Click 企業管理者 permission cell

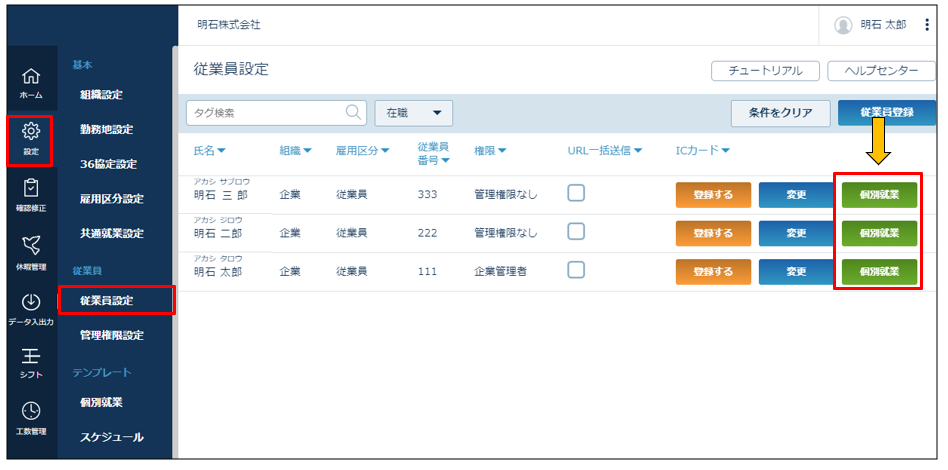501,272
